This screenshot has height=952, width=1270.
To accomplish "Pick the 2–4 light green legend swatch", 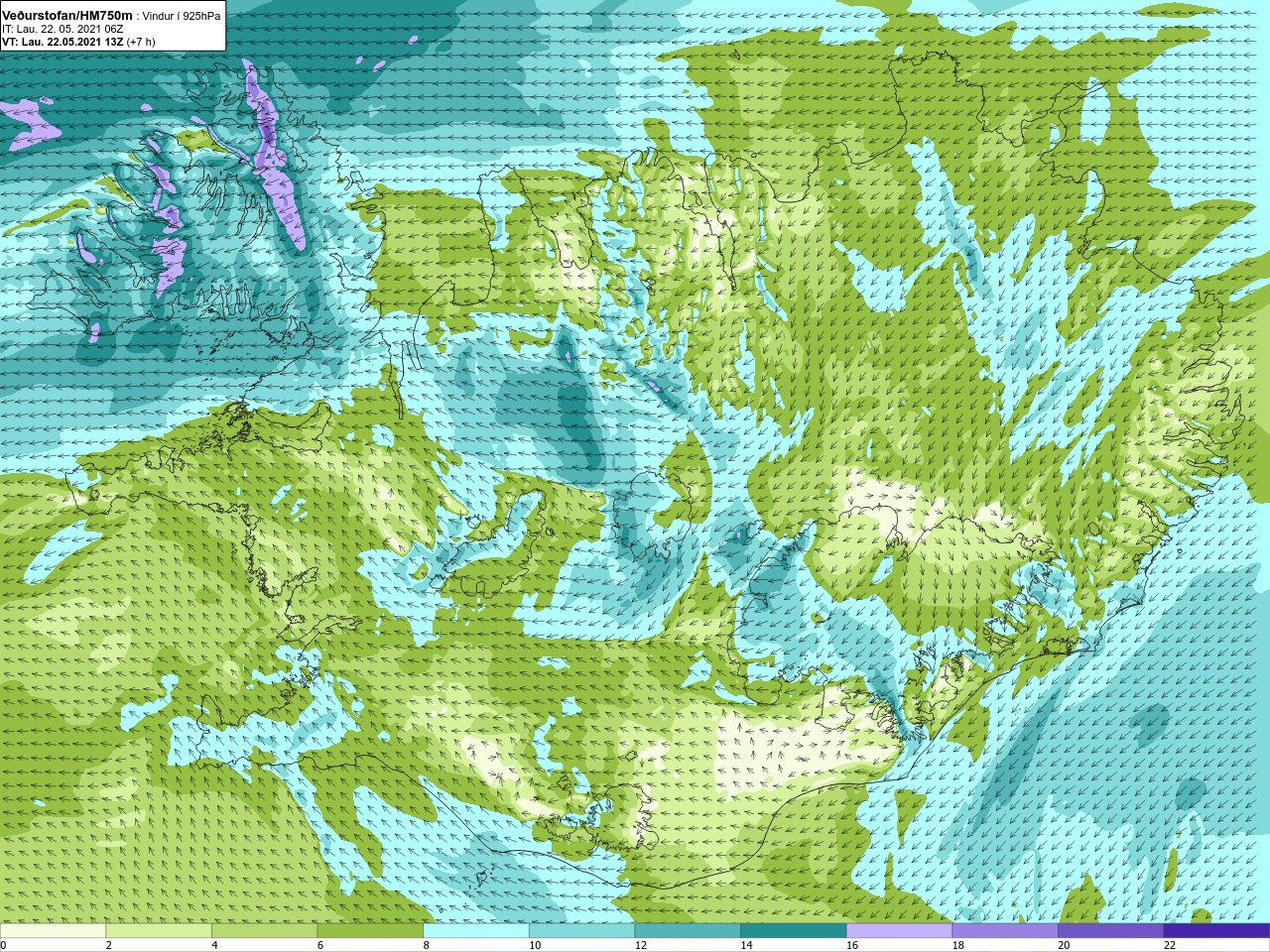I will click(x=159, y=931).
